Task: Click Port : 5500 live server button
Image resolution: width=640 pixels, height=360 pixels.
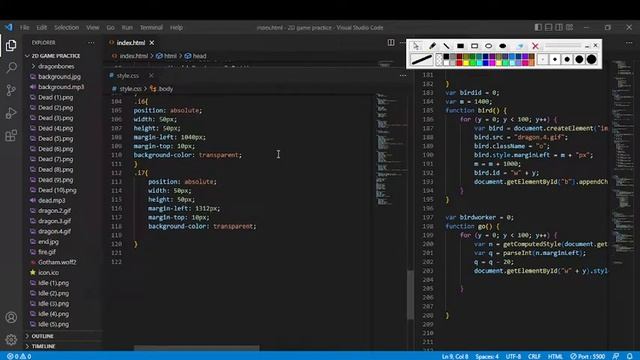Action: click(588, 356)
